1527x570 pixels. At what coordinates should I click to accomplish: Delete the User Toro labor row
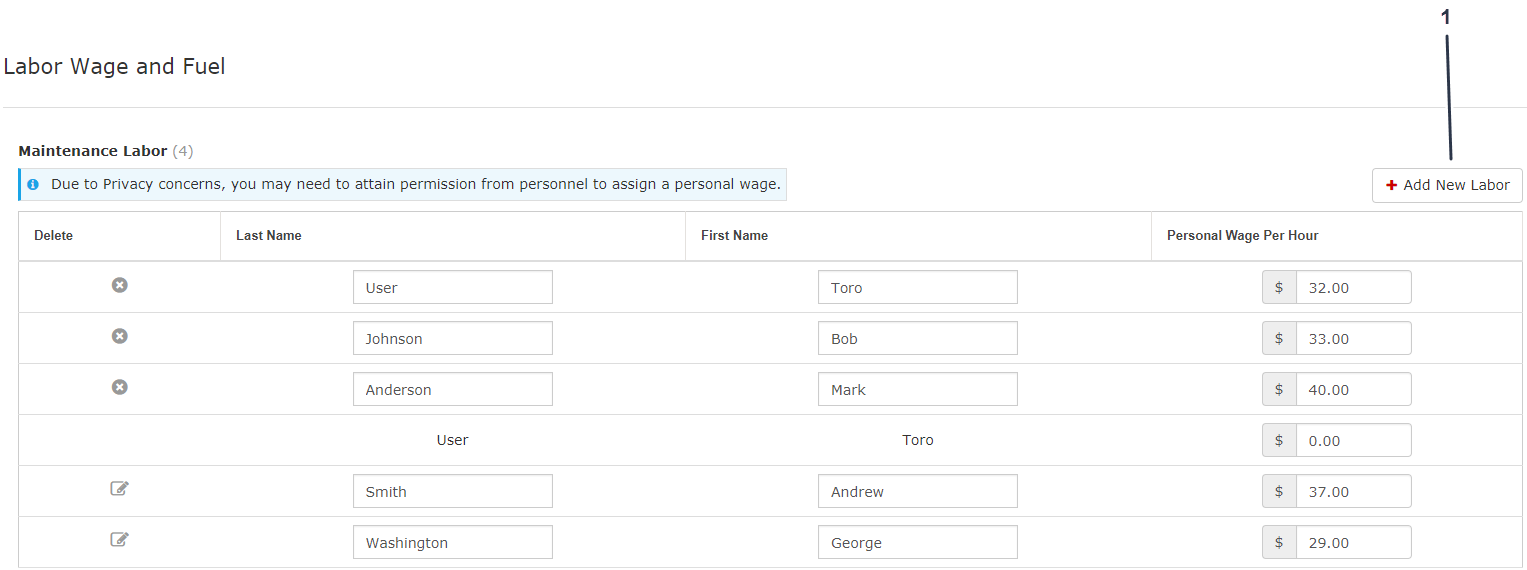pyautogui.click(x=119, y=286)
